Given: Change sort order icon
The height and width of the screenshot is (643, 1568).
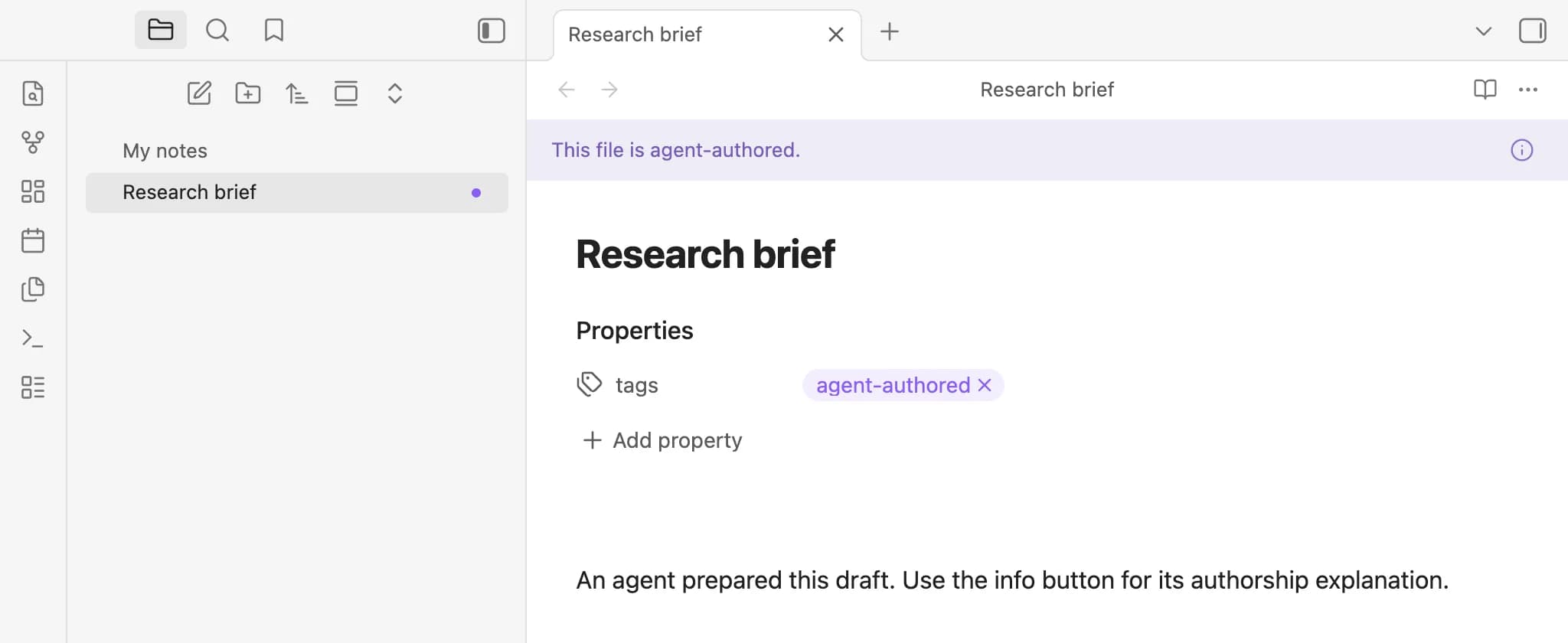Looking at the screenshot, I should point(297,93).
